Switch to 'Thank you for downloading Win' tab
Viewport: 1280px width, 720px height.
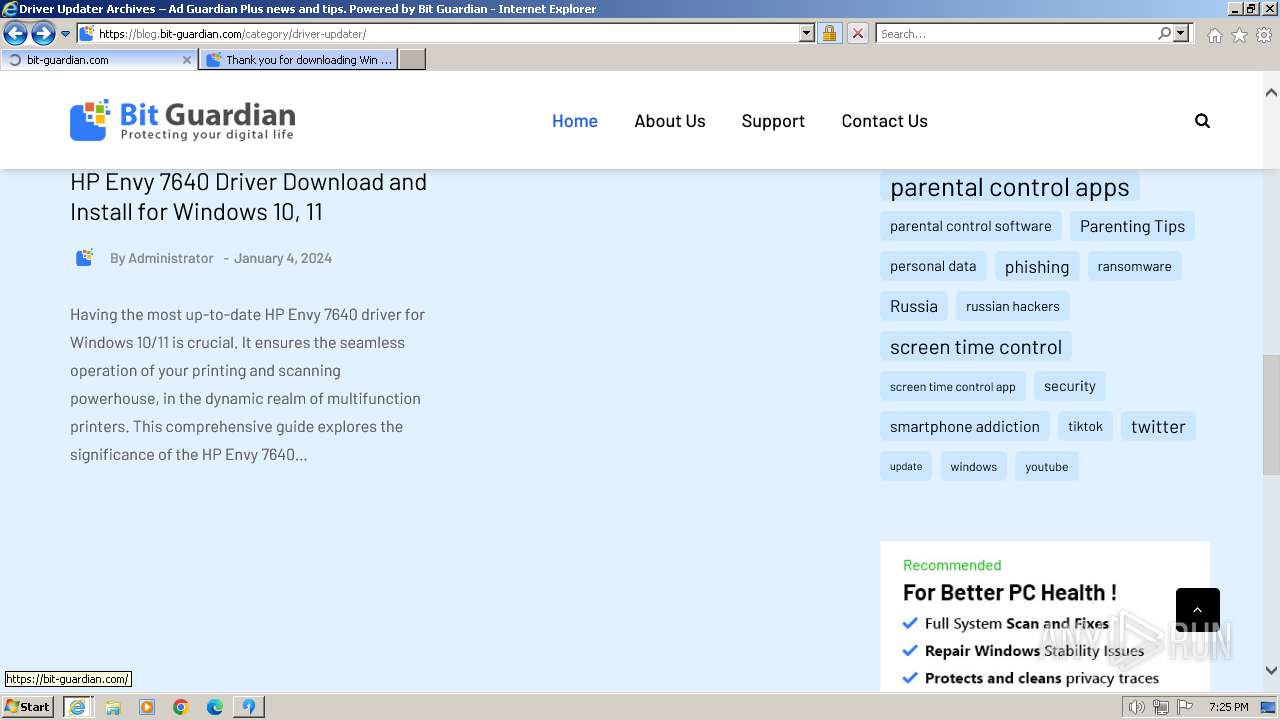point(298,60)
